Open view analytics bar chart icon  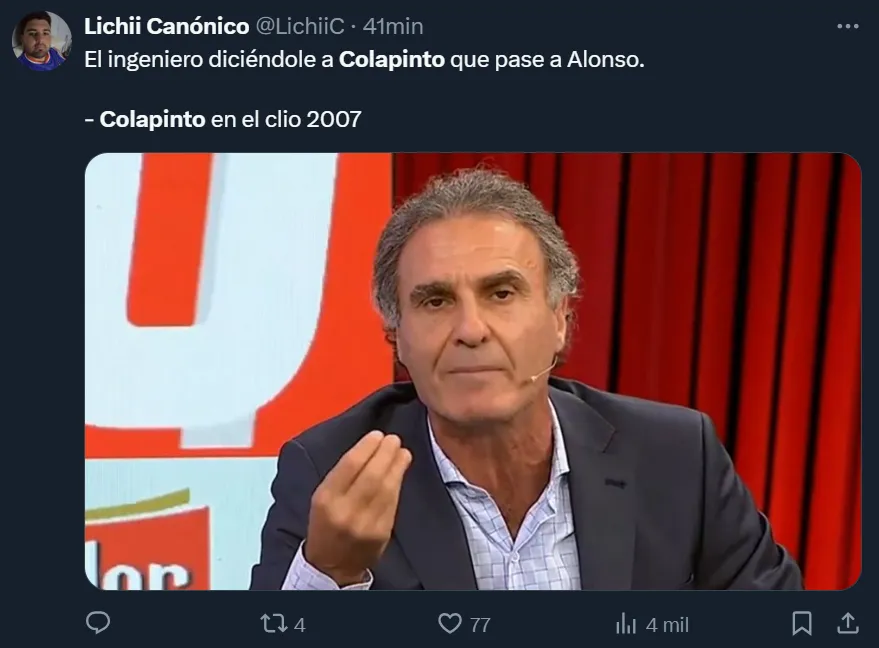tap(626, 623)
